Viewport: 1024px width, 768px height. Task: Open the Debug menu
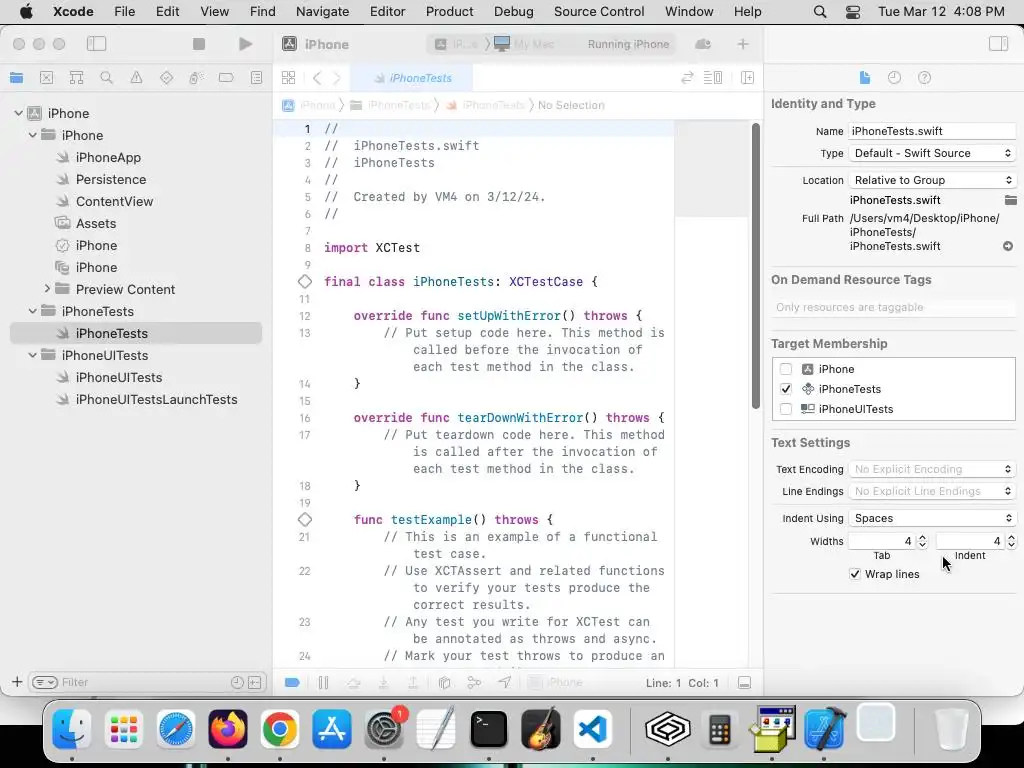tap(513, 12)
